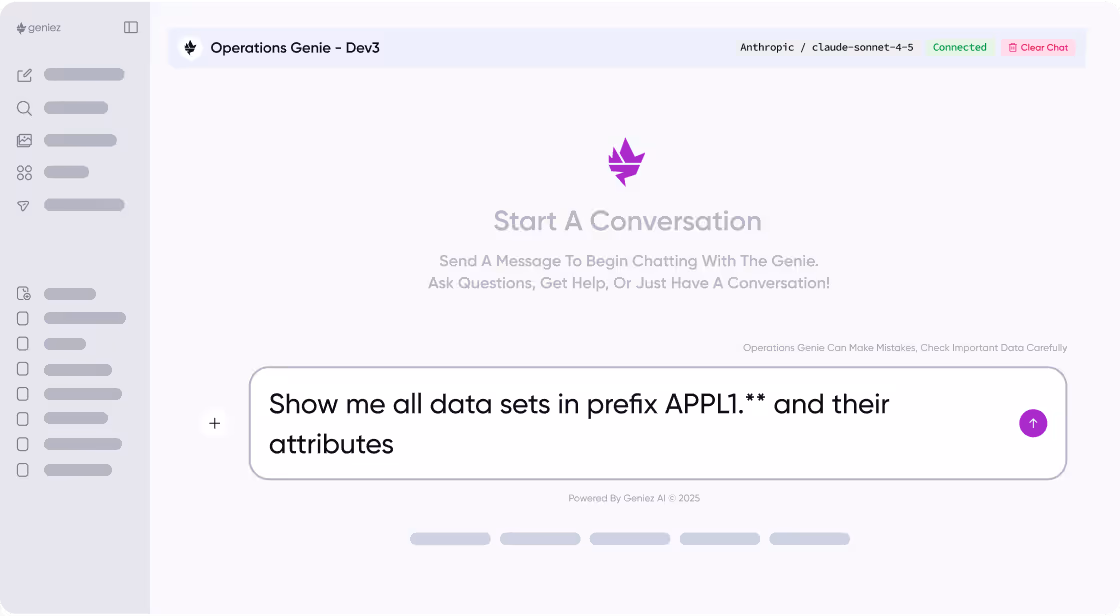The height and width of the screenshot is (616, 1120).
Task: Check the first checkbox in the sidebar list
Action: pos(23,318)
